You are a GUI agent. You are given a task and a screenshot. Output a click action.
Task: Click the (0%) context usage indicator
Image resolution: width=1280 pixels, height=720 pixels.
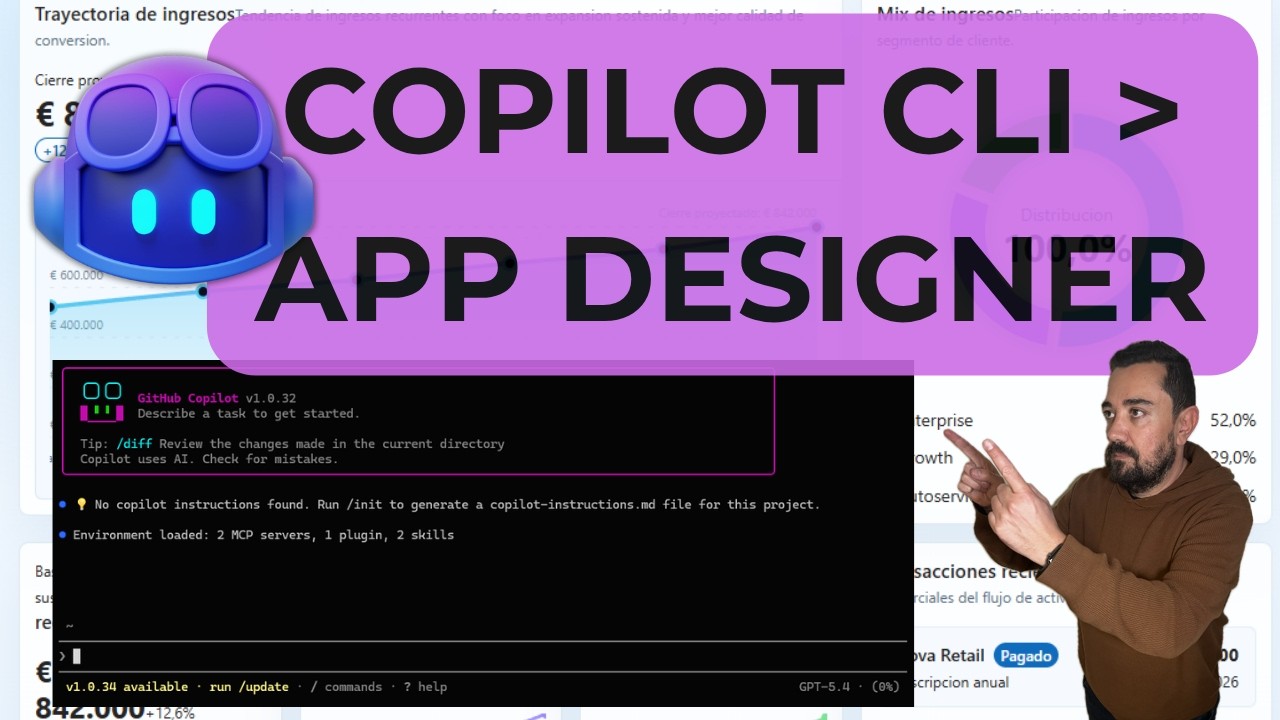point(884,687)
